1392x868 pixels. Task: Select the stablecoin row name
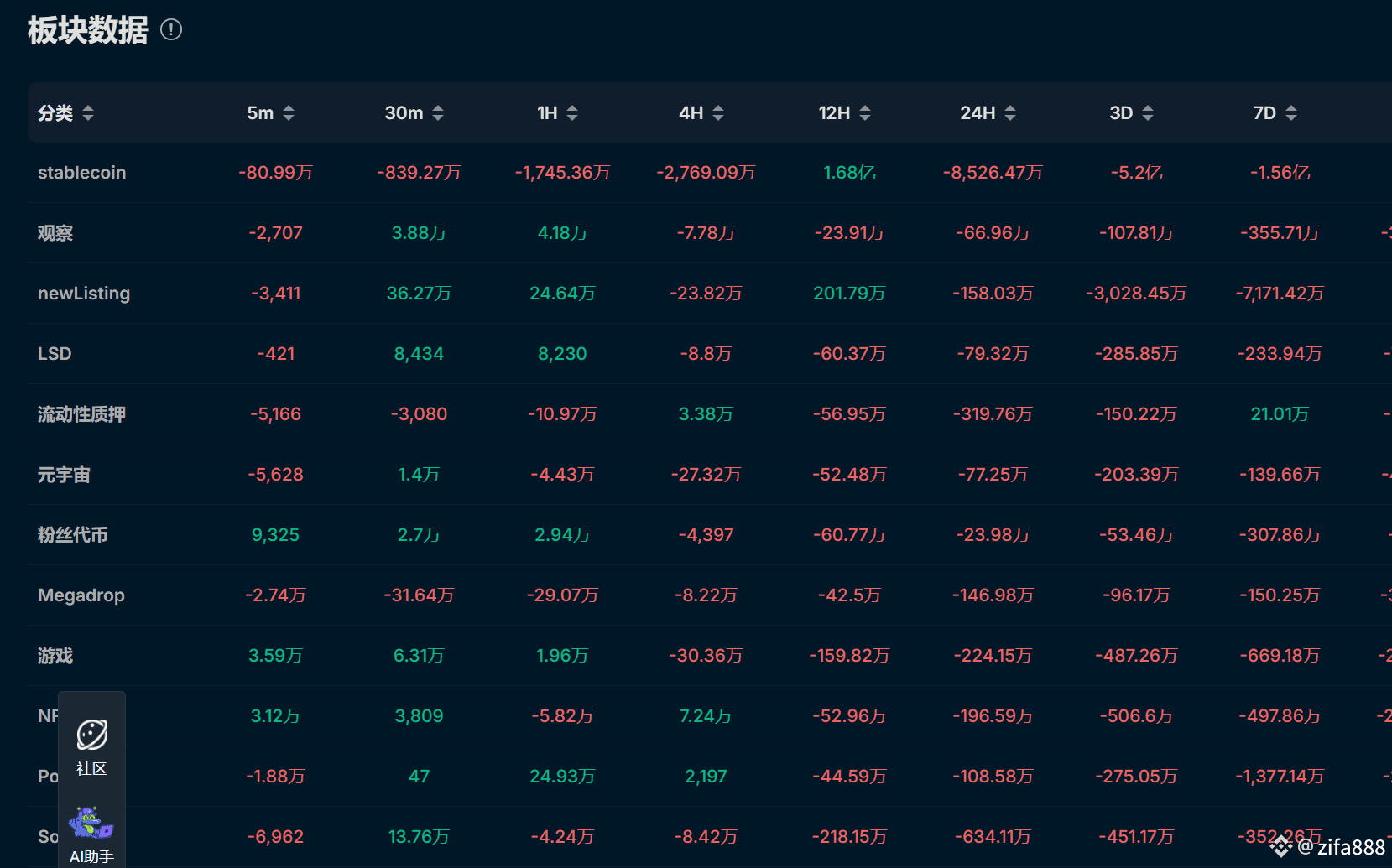pos(81,173)
